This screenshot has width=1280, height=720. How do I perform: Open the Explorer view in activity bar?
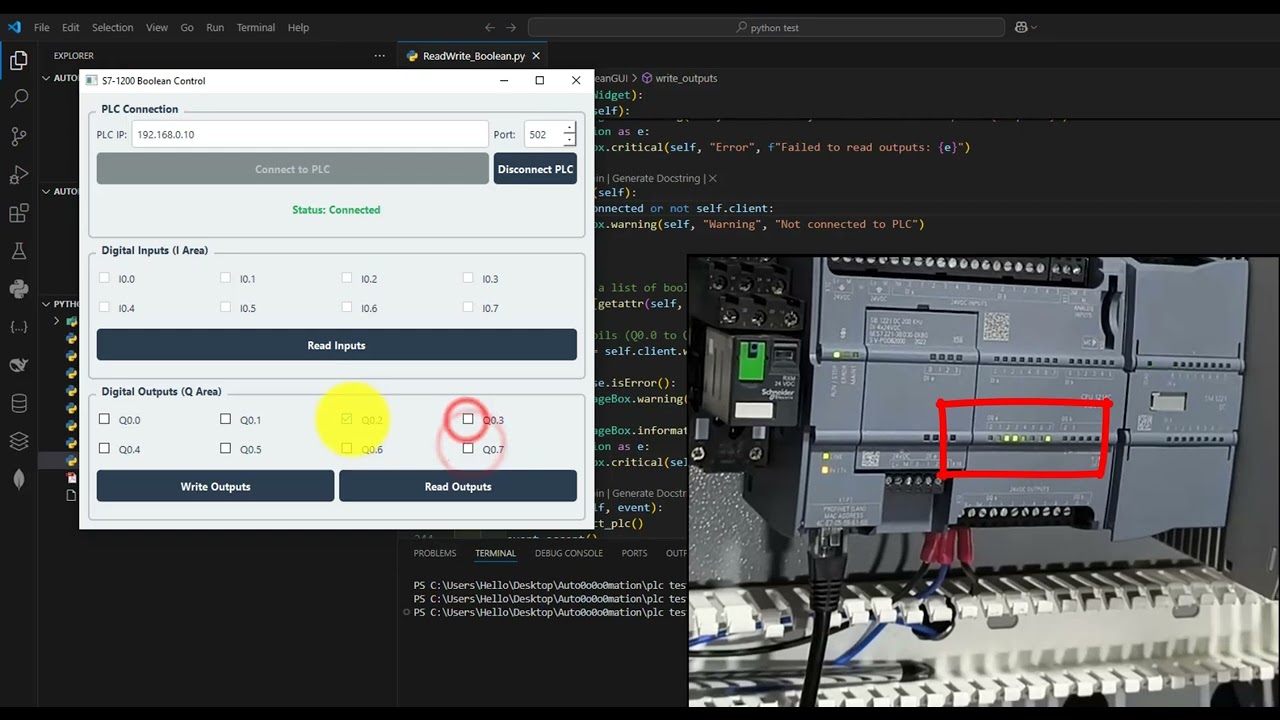(18, 61)
